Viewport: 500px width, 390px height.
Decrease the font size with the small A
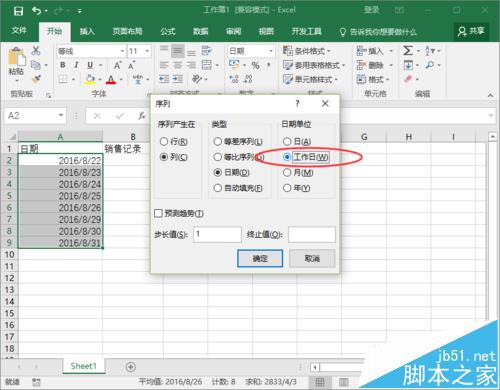(x=131, y=65)
